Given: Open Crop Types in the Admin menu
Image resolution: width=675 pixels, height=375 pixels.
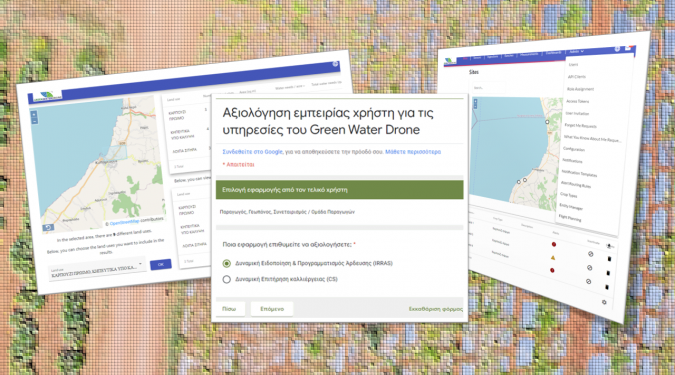Looking at the screenshot, I should pyautogui.click(x=568, y=195).
